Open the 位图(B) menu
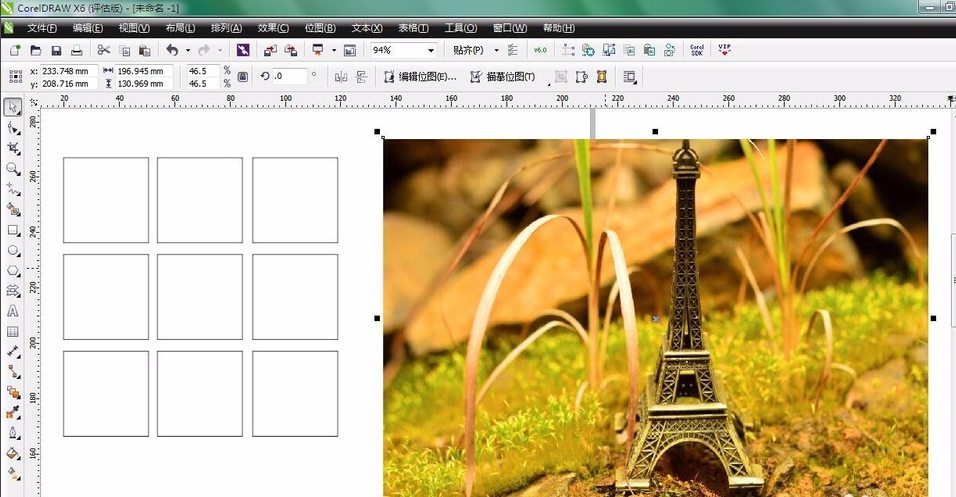 (x=320, y=28)
